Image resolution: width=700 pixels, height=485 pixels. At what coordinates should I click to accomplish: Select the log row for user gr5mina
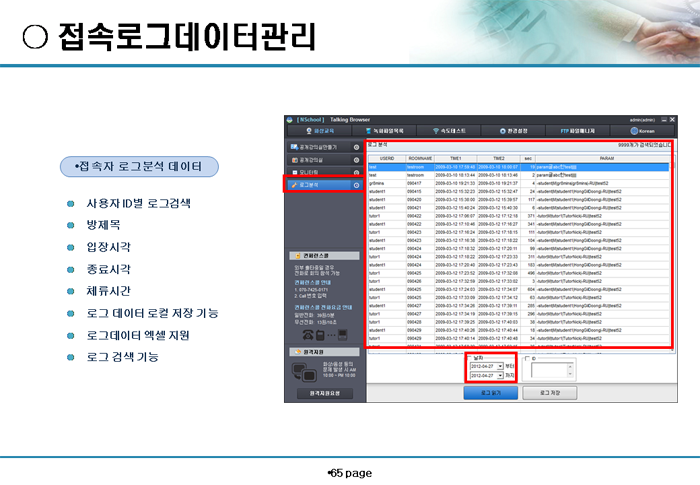coord(519,184)
